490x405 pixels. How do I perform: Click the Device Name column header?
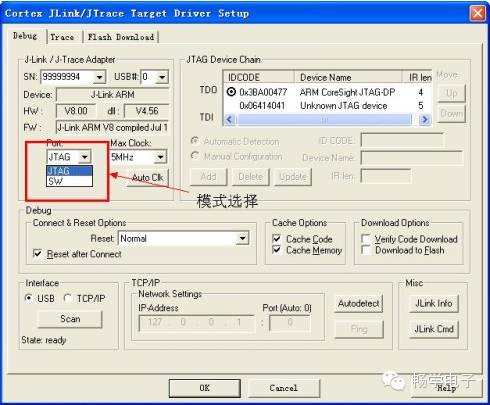click(x=348, y=77)
